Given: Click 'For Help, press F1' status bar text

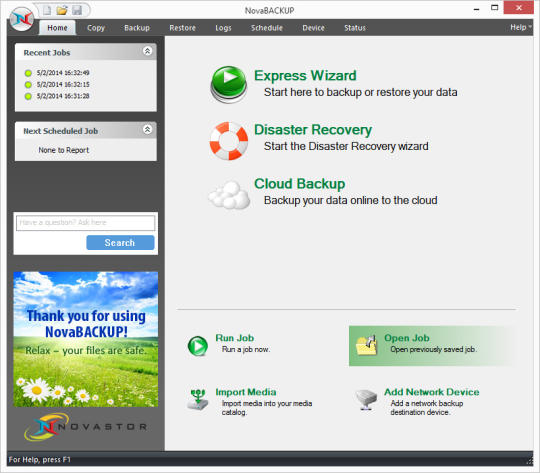Looking at the screenshot, I should pos(39,460).
